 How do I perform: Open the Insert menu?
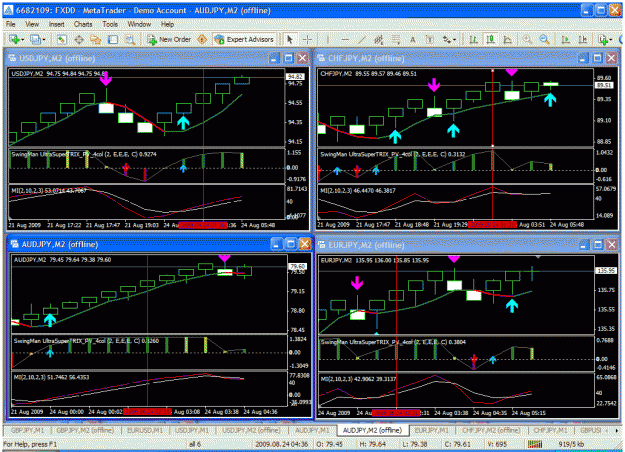[56, 24]
